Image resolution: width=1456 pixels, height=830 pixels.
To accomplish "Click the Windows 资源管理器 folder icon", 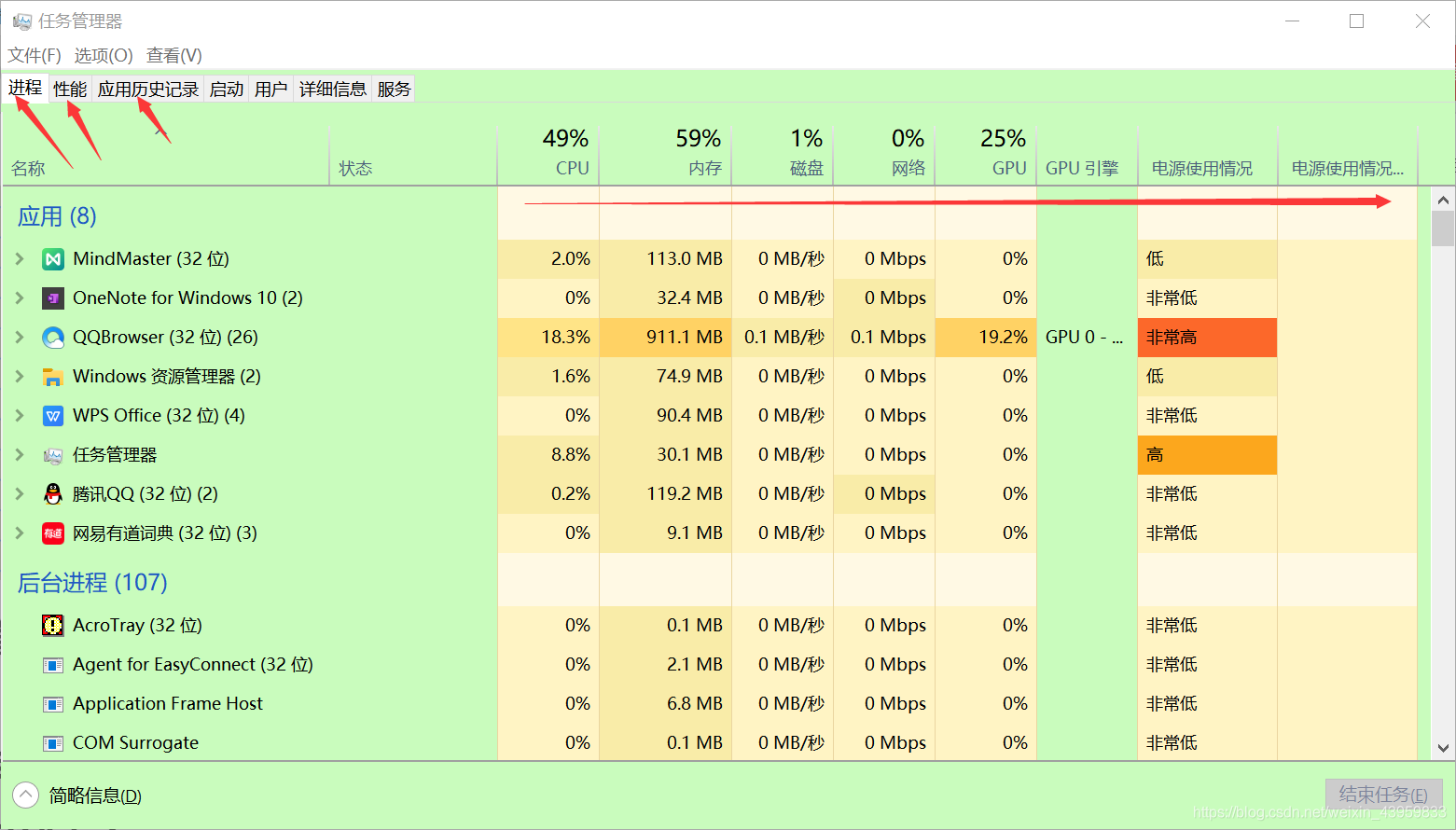I will pyautogui.click(x=53, y=377).
